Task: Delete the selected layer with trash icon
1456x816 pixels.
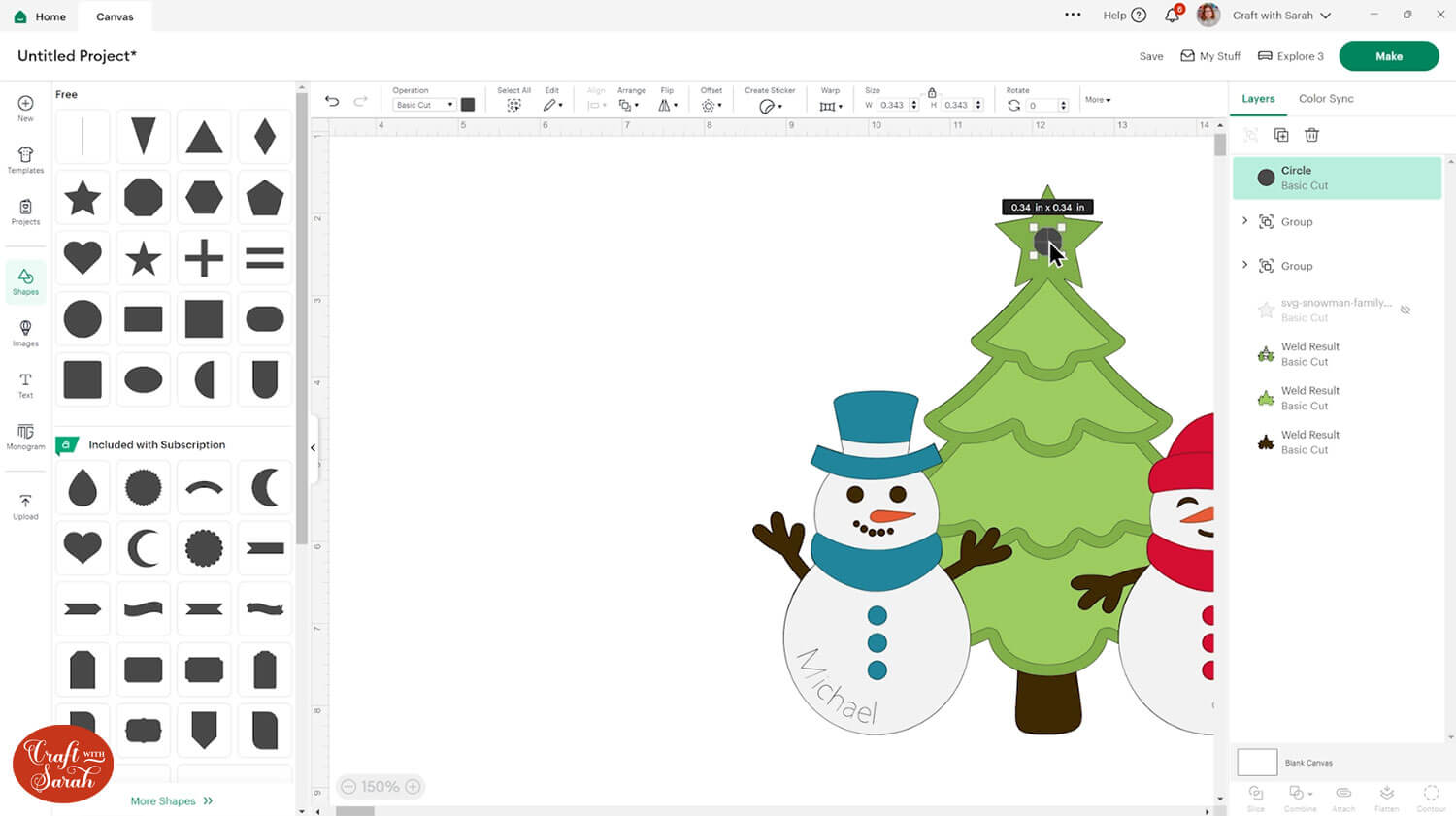Action: pyautogui.click(x=1311, y=135)
